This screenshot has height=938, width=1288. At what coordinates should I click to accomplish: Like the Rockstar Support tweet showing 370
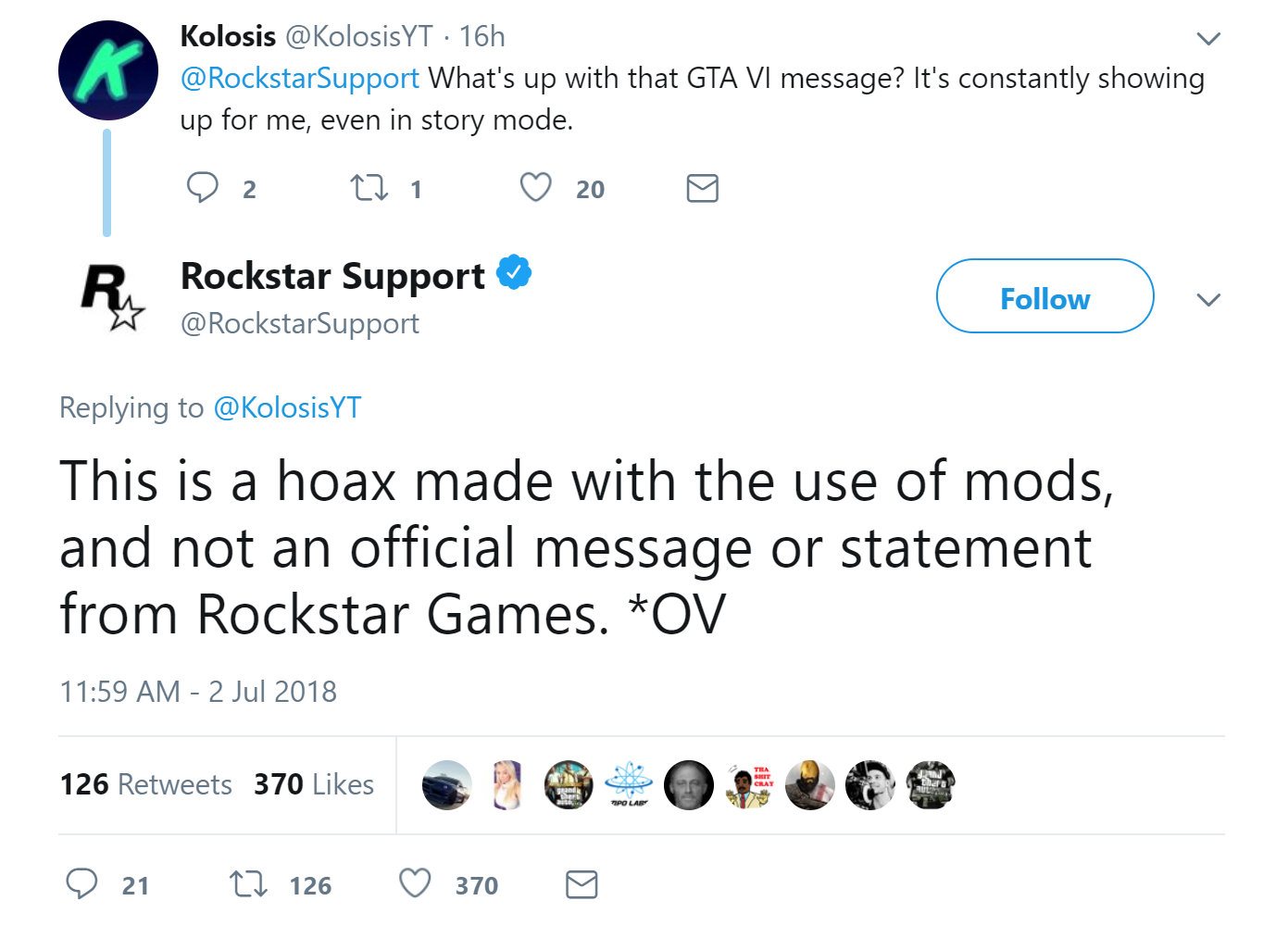pyautogui.click(x=415, y=883)
